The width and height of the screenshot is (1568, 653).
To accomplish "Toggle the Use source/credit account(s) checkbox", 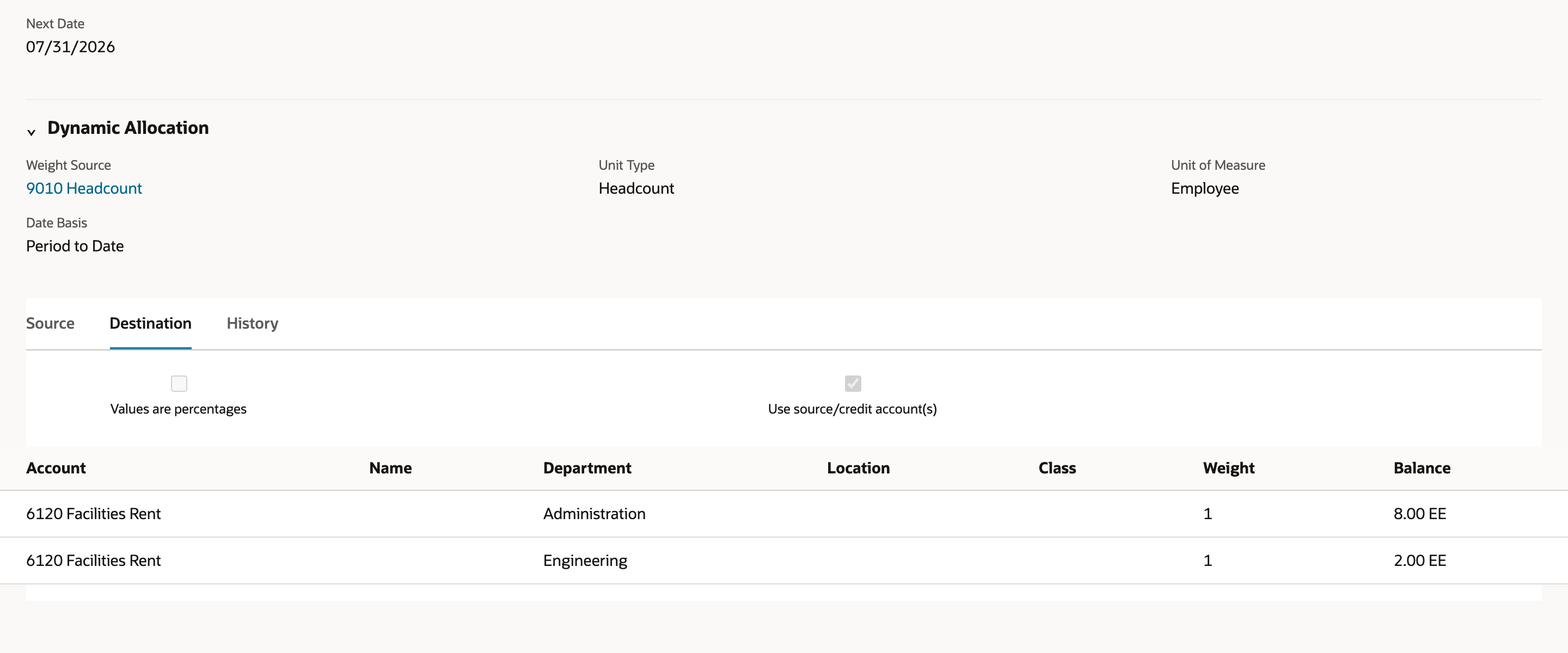I will (x=853, y=384).
